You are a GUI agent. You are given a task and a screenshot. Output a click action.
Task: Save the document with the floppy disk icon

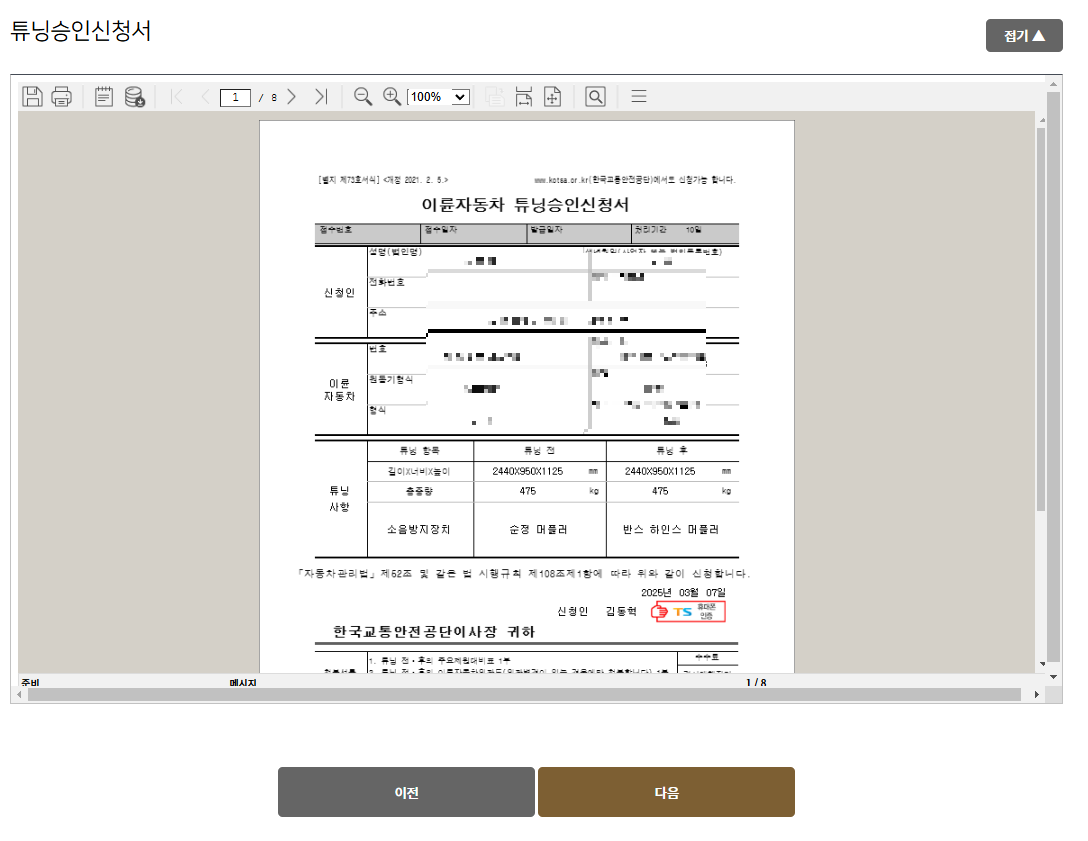click(32, 96)
